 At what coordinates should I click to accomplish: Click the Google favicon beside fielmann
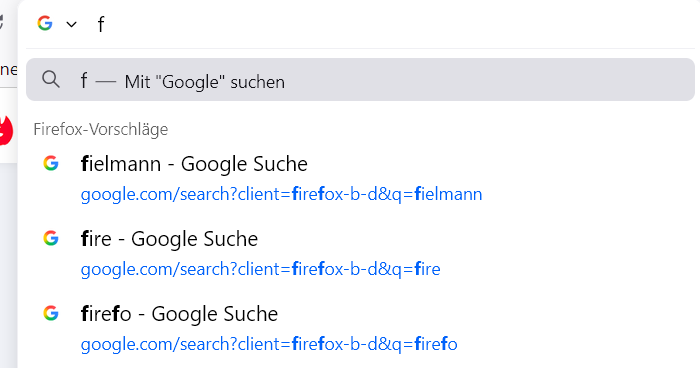(51, 163)
